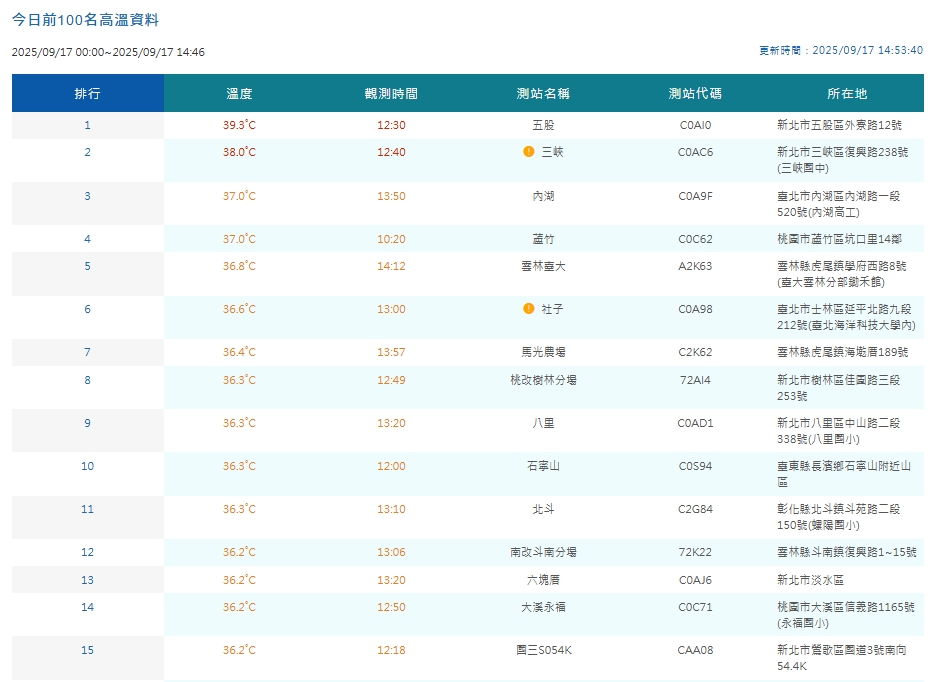Click station code C0A98
Viewport: 931px width, 682px height.
tap(695, 309)
